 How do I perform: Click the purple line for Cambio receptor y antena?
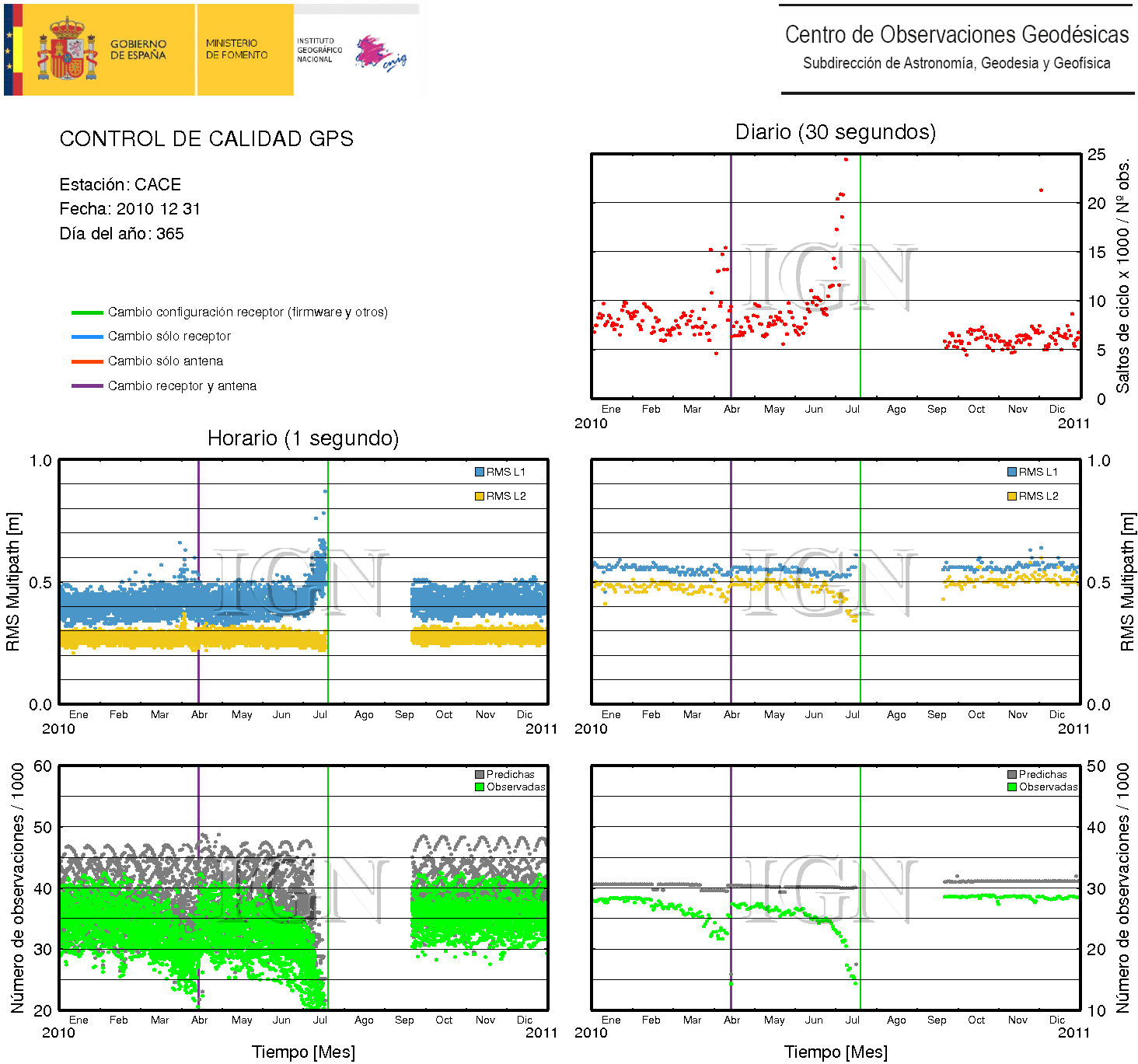click(x=87, y=386)
